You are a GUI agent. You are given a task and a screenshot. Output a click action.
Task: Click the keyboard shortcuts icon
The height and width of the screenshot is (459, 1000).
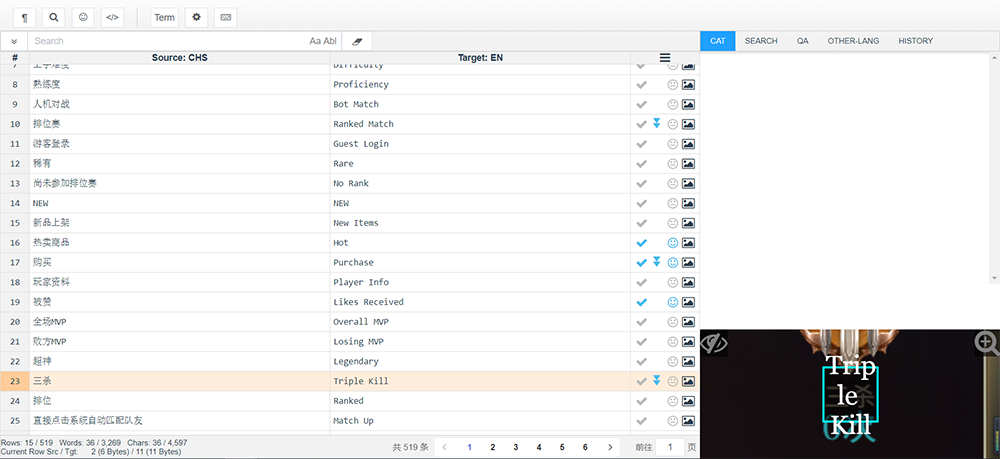[225, 17]
